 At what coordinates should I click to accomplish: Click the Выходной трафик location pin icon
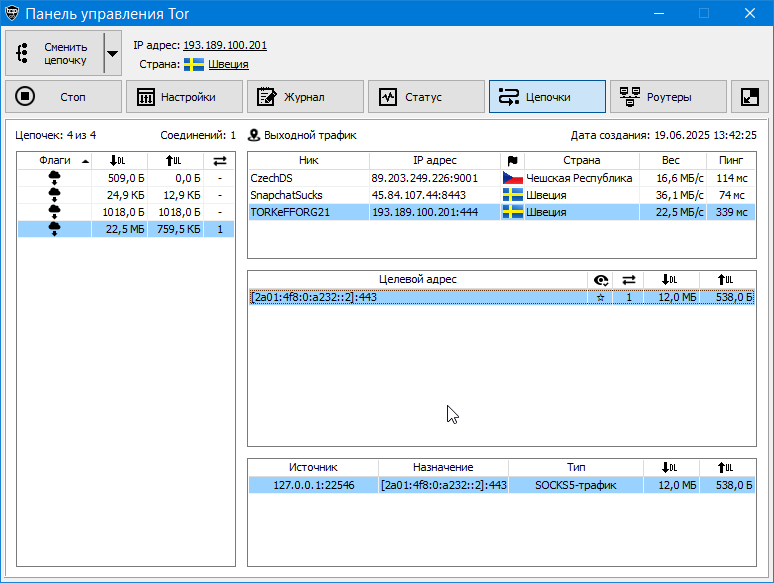tap(254, 135)
